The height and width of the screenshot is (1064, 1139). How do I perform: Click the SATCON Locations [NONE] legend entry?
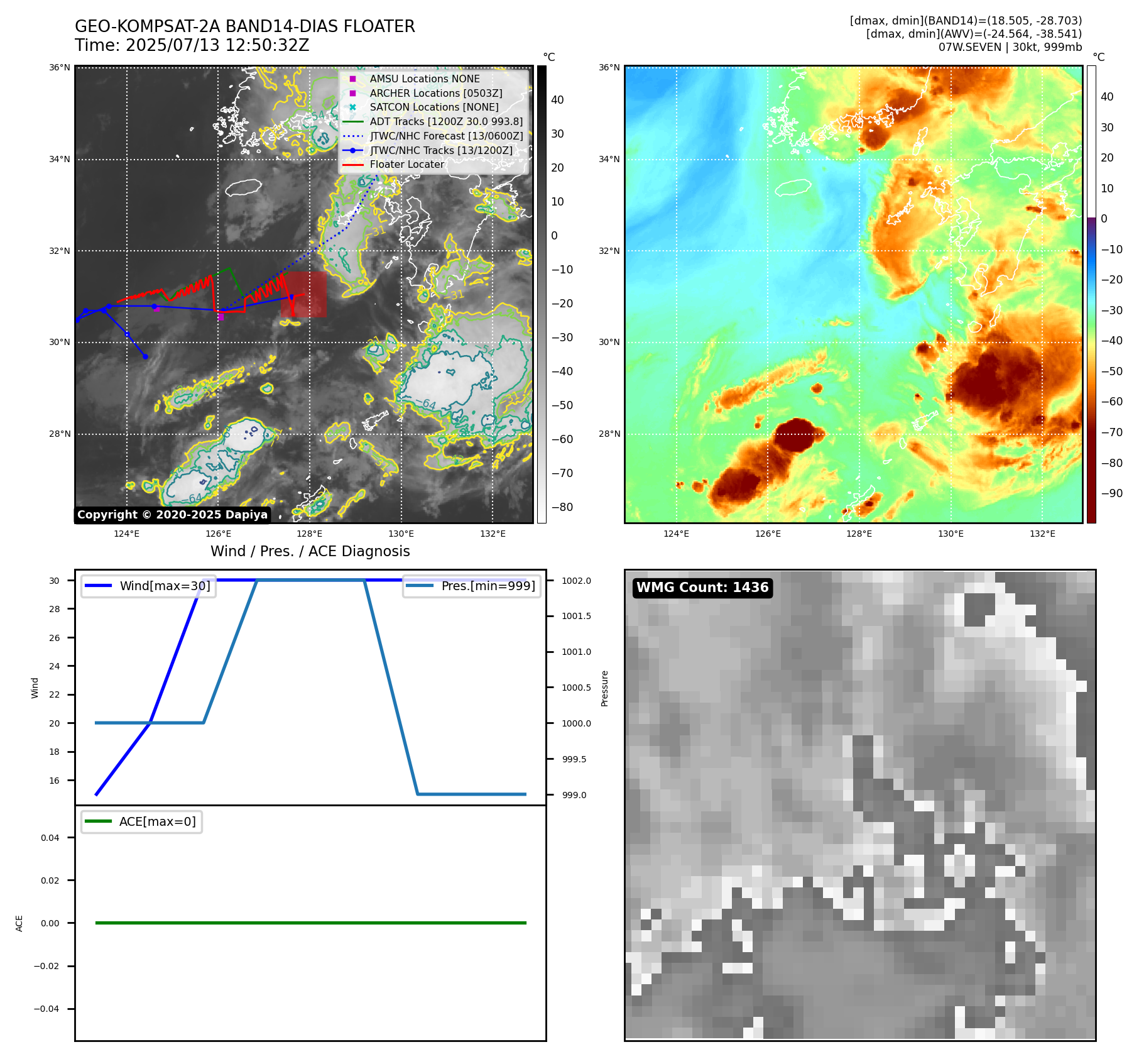click(434, 107)
